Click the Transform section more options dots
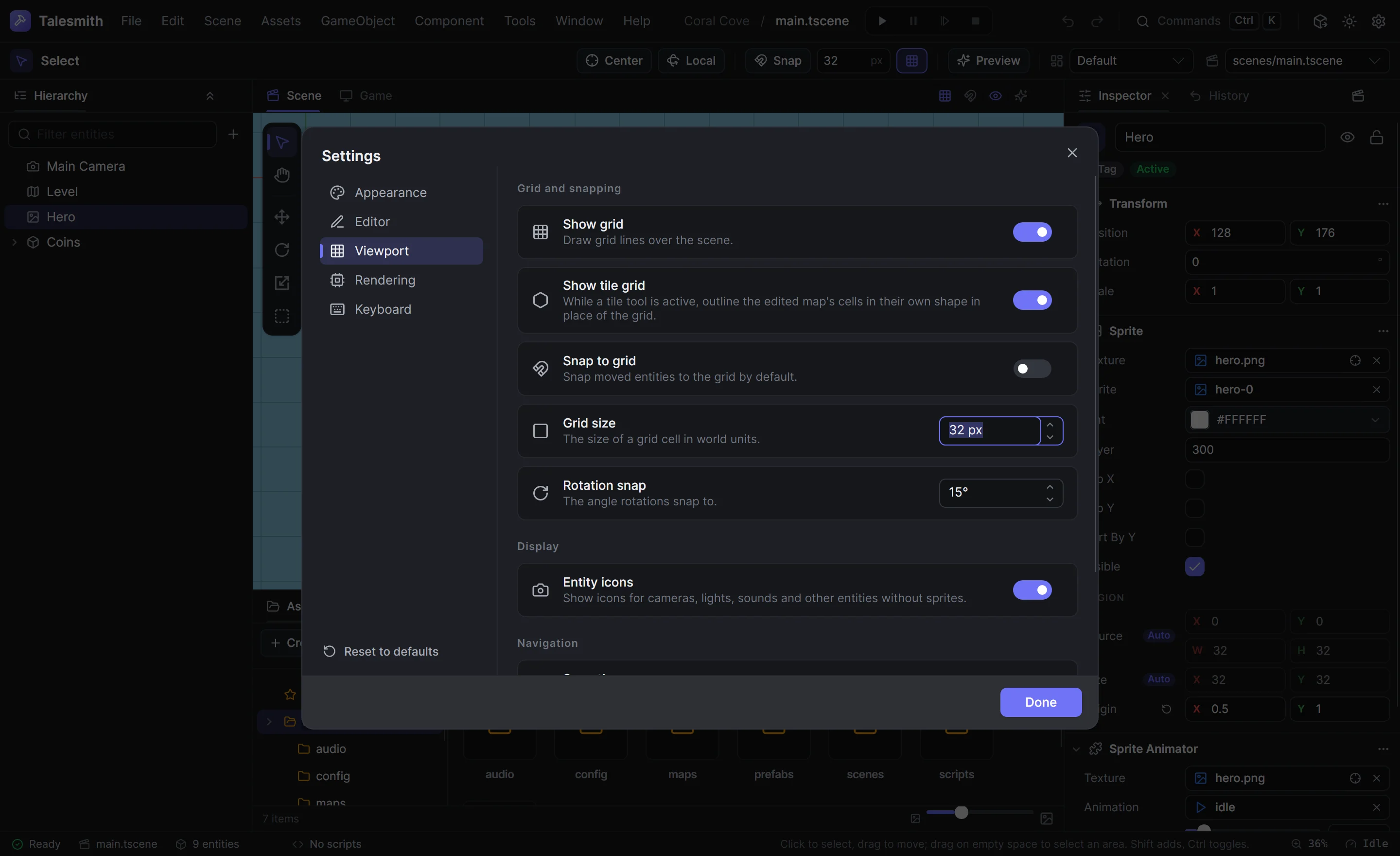 click(1383, 203)
